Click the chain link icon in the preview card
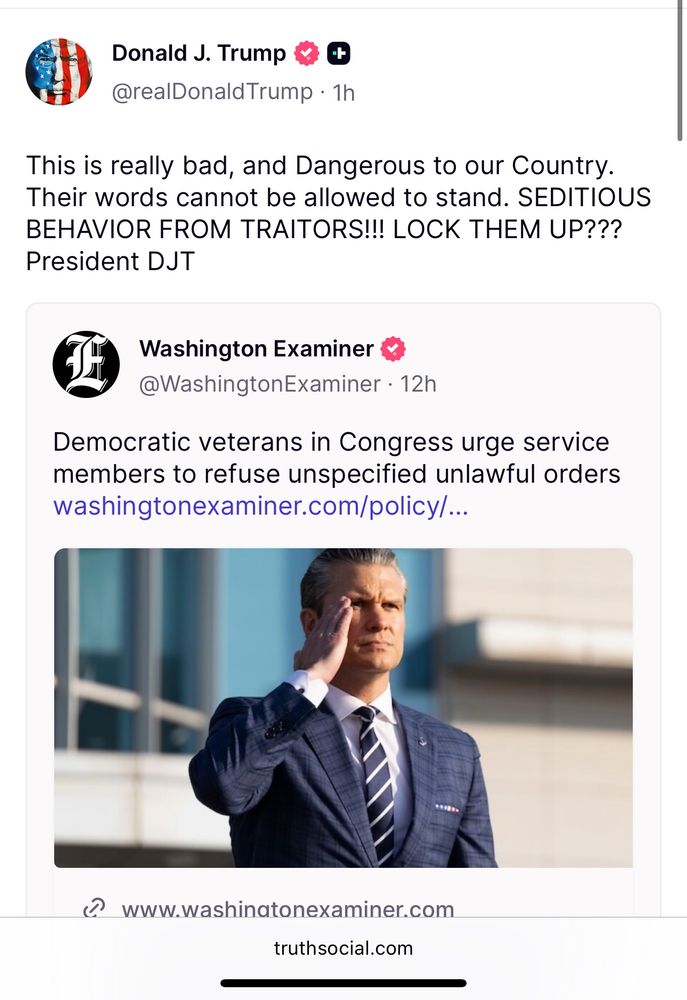Image resolution: width=687 pixels, height=1000 pixels. pyautogui.click(x=94, y=909)
